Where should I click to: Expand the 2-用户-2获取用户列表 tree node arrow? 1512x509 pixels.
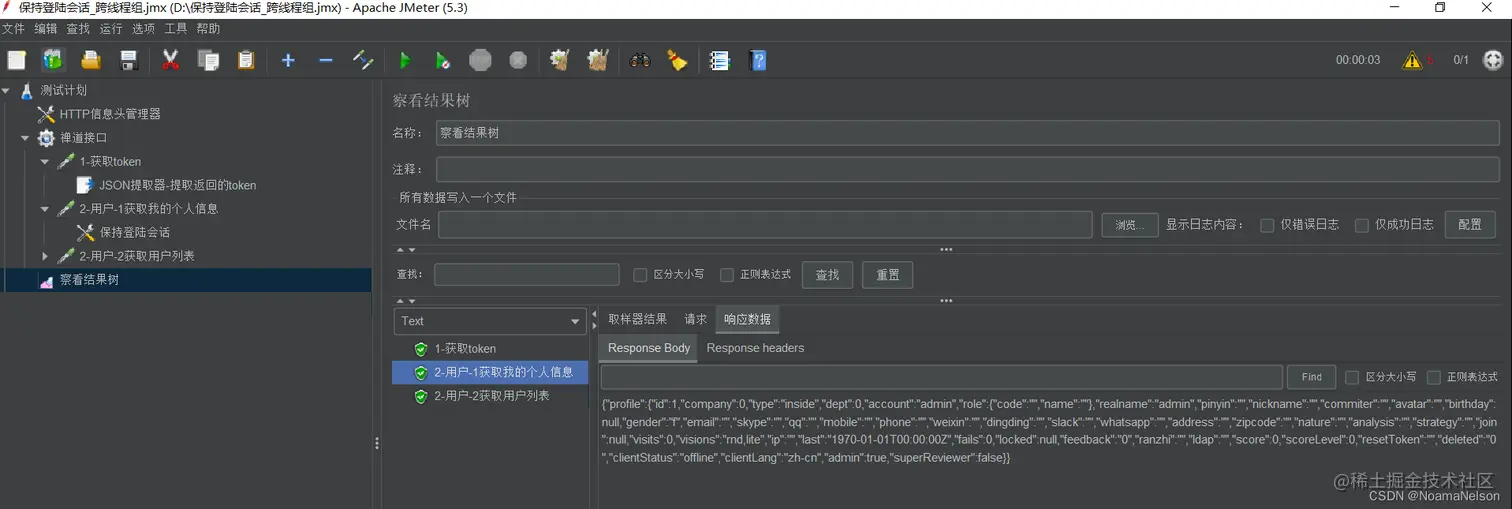(x=45, y=256)
